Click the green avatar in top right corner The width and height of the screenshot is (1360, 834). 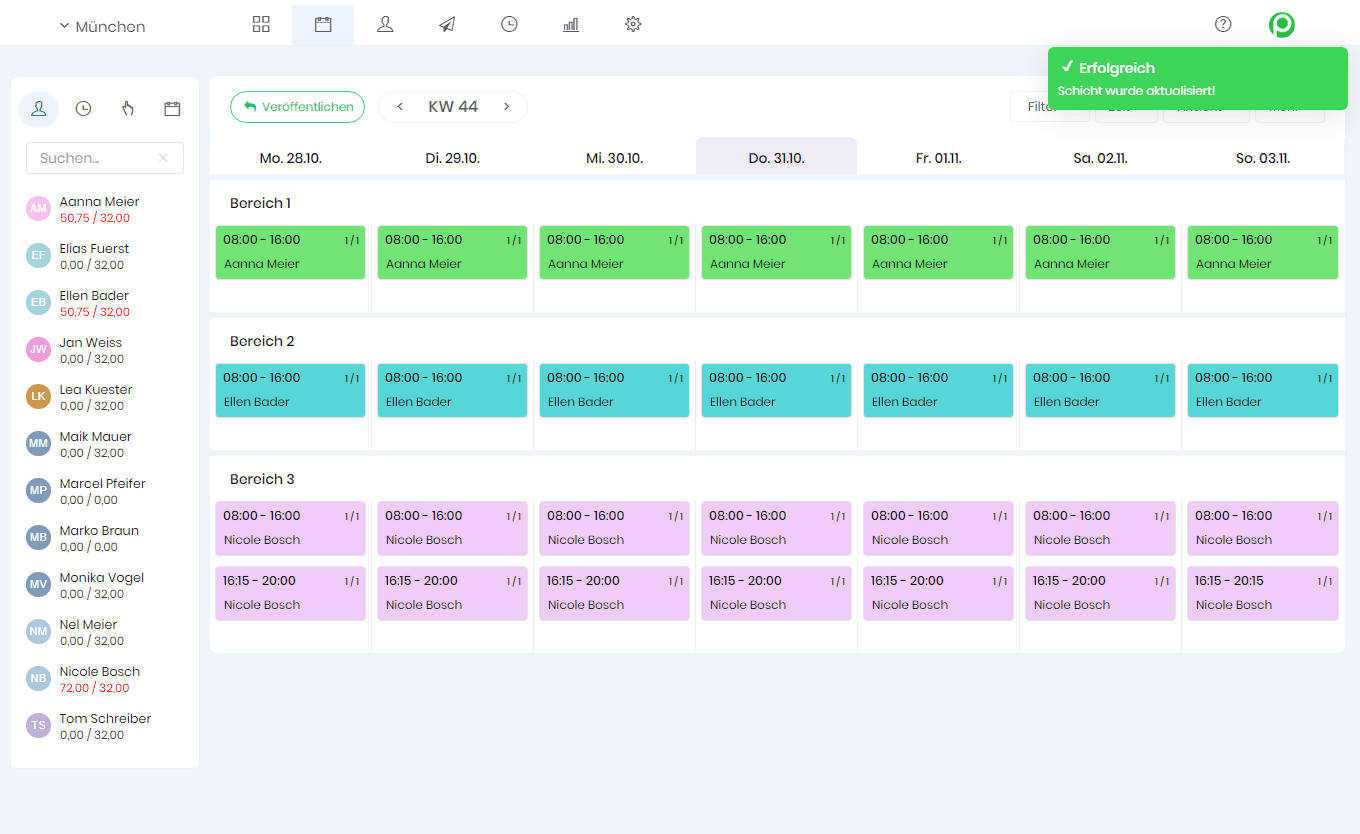tap(1281, 23)
